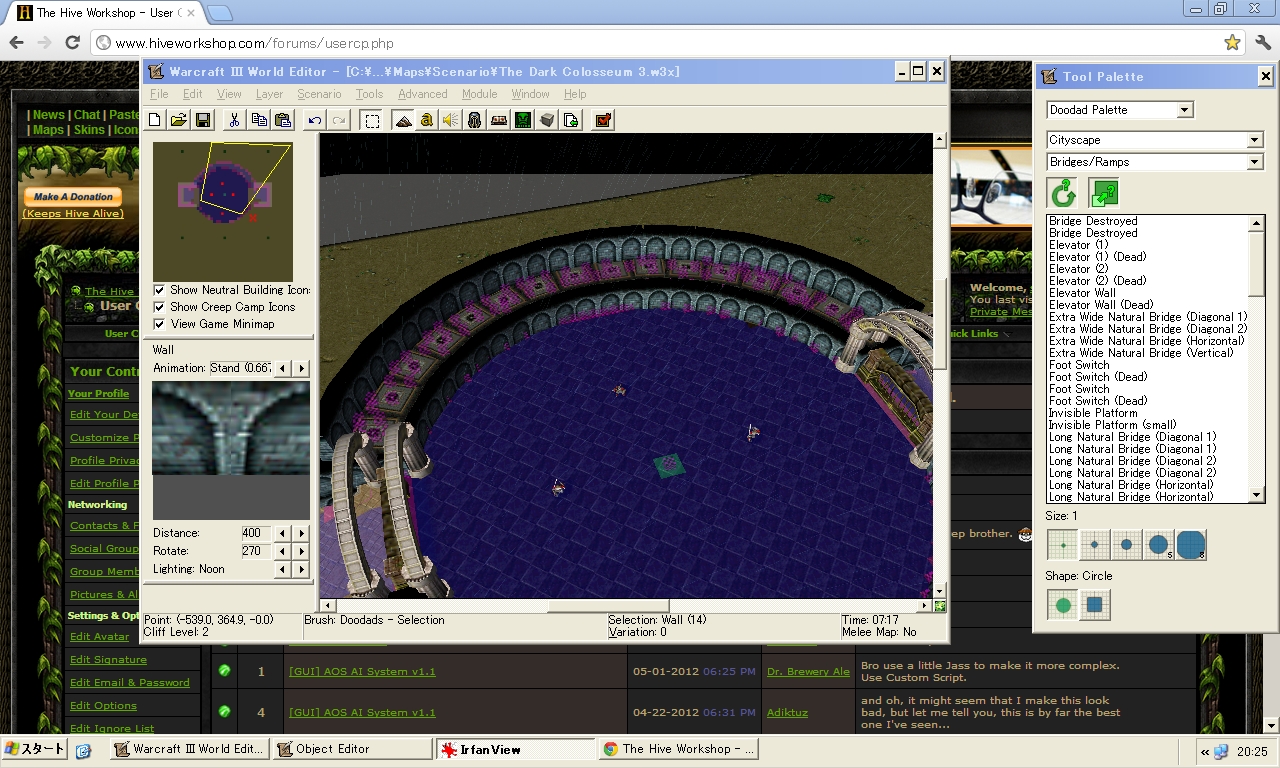Screen dimensions: 1280x768
Task: Open the Doodad Palette type dropdown
Action: click(x=1185, y=110)
